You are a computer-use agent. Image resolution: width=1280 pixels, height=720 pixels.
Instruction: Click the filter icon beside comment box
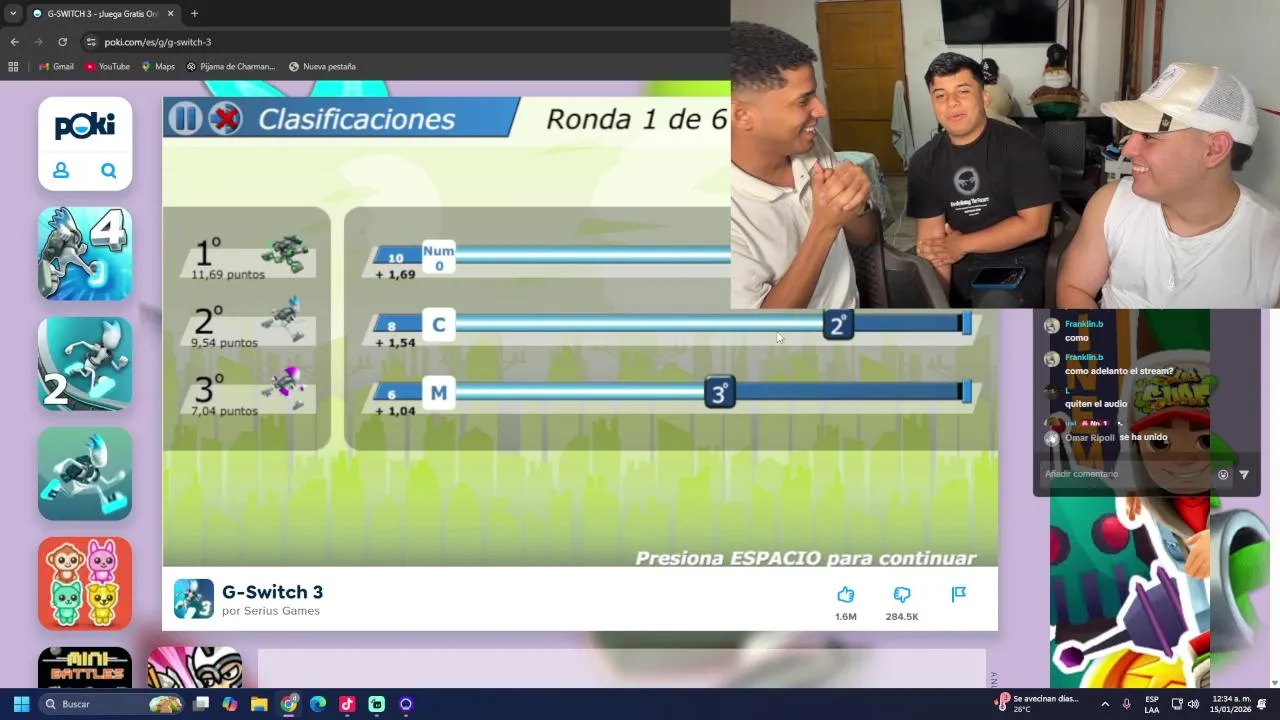coord(1244,475)
